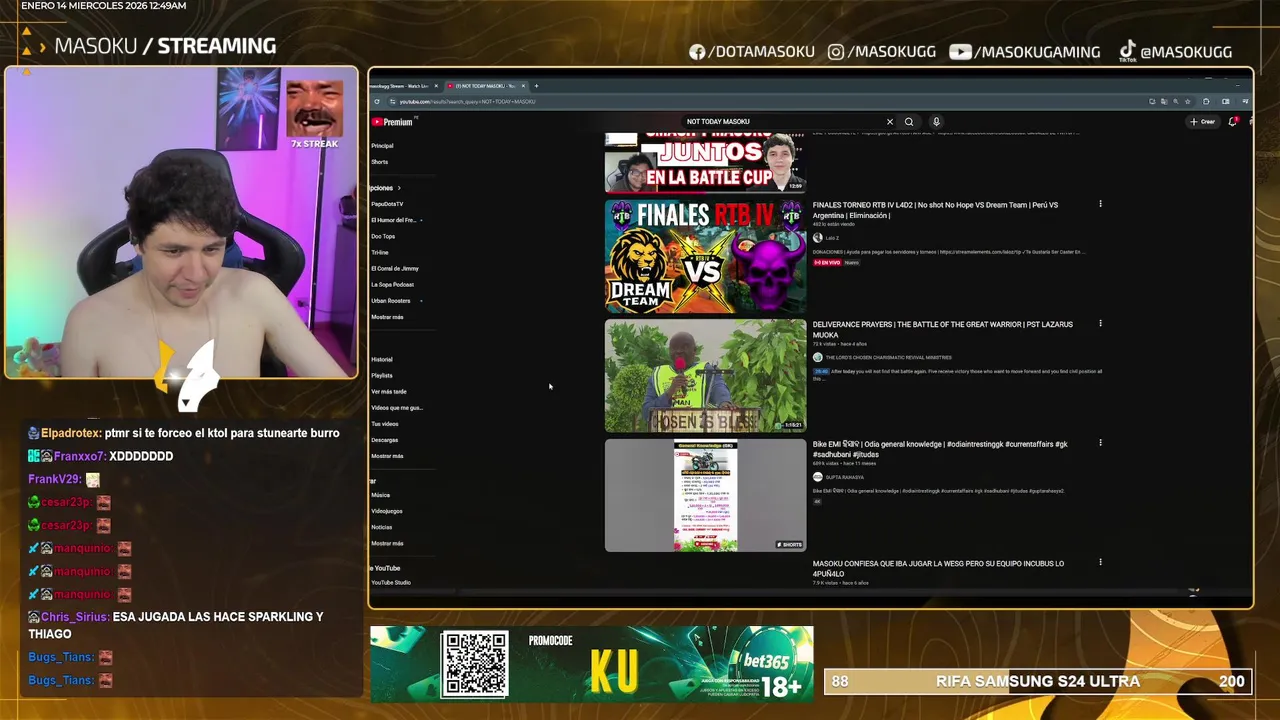The width and height of the screenshot is (1280, 720).
Task: Click the site info icon beside URL
Action: (x=392, y=101)
